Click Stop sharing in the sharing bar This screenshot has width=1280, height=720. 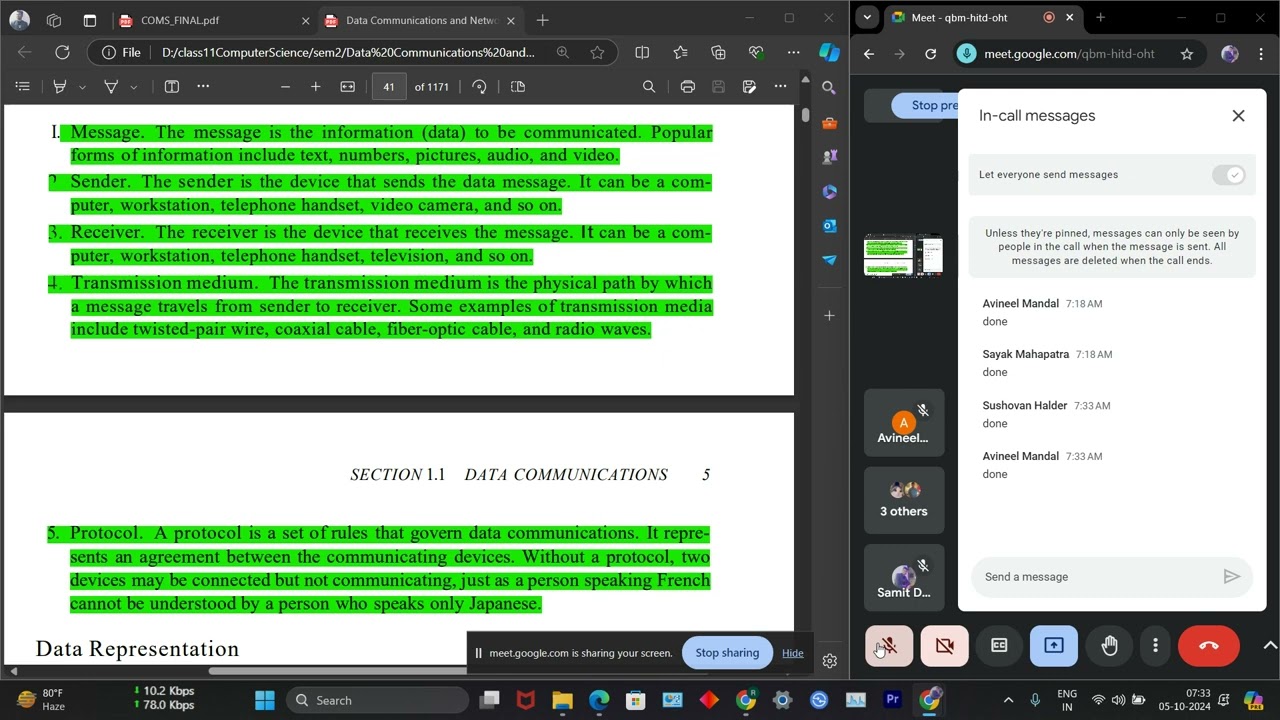pyautogui.click(x=727, y=653)
